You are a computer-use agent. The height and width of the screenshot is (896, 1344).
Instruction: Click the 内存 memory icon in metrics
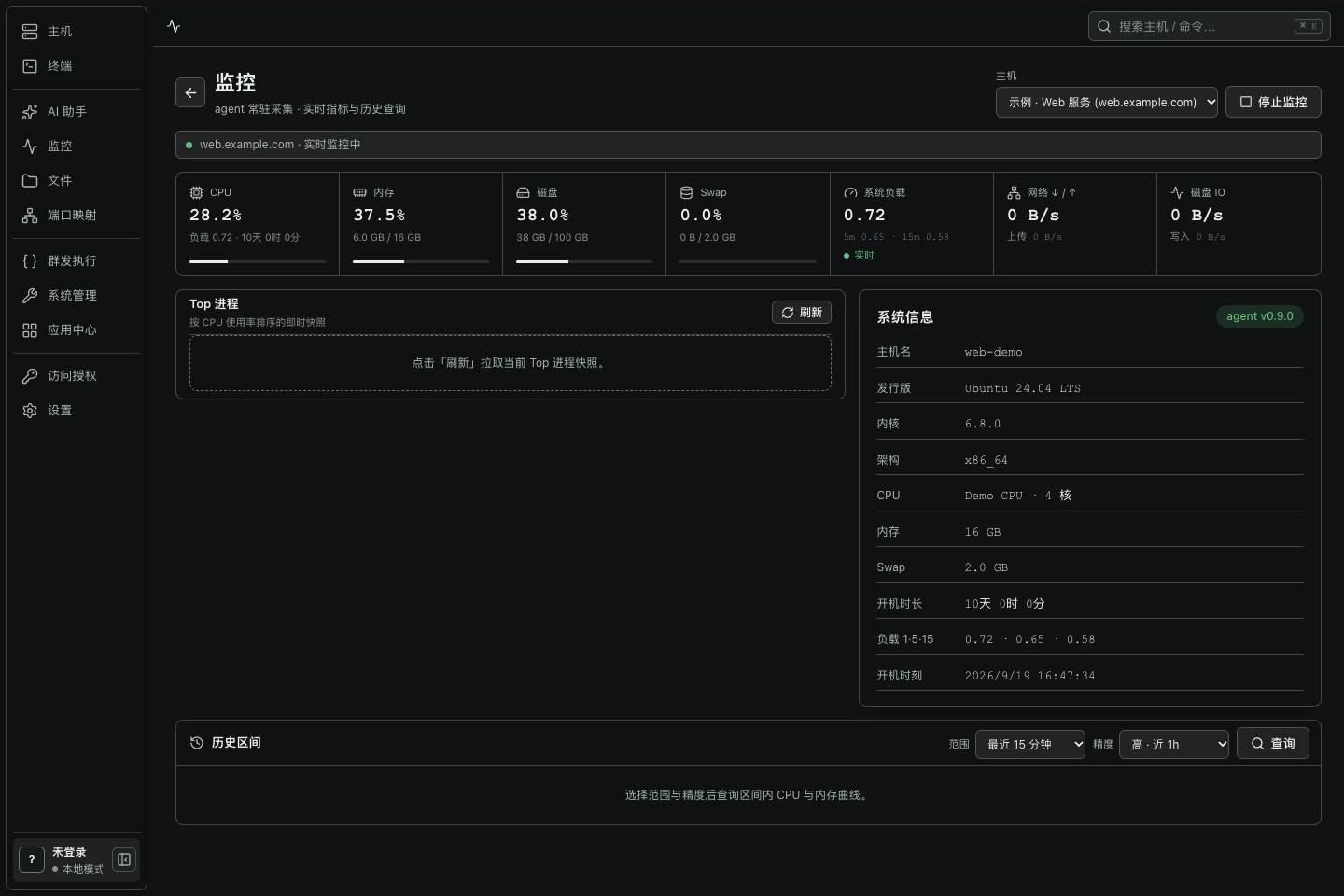click(x=359, y=192)
